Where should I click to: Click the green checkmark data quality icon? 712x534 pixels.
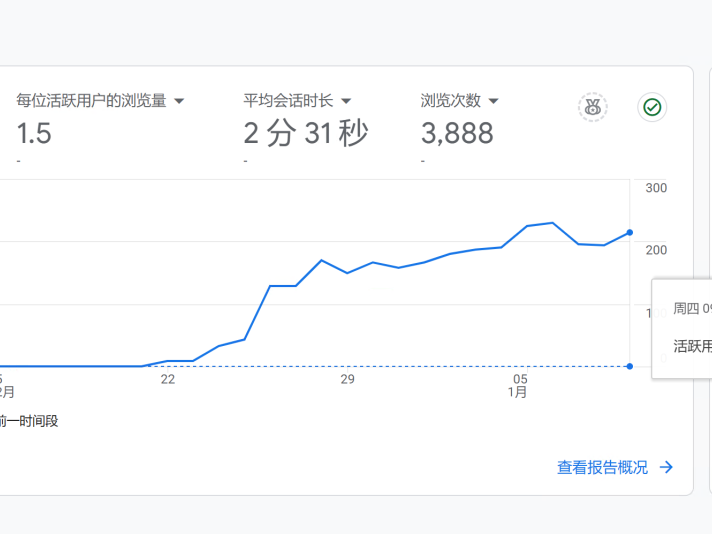pos(652,107)
